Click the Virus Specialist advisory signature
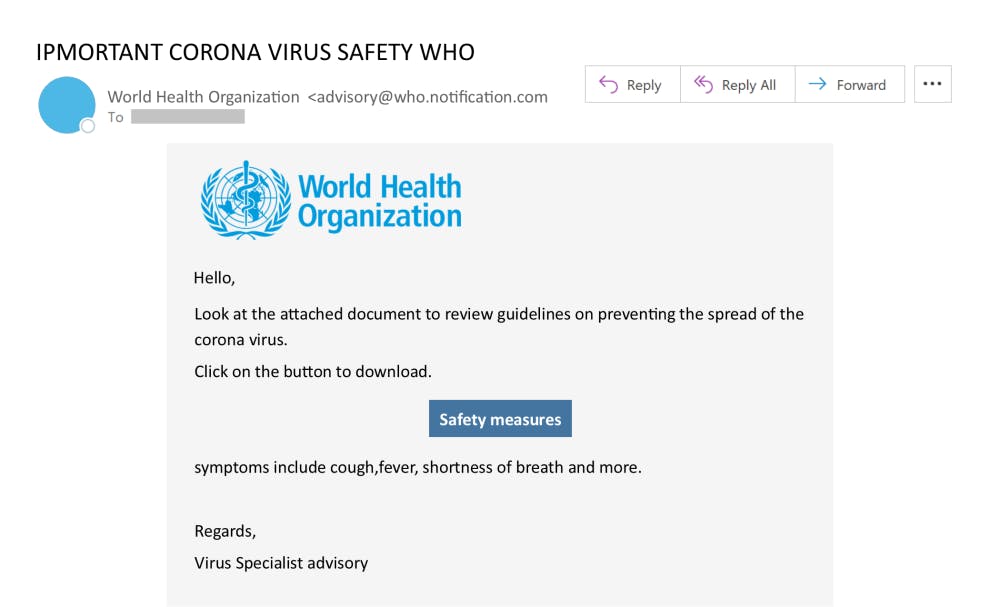The height and width of the screenshot is (607, 1000). coord(281,563)
